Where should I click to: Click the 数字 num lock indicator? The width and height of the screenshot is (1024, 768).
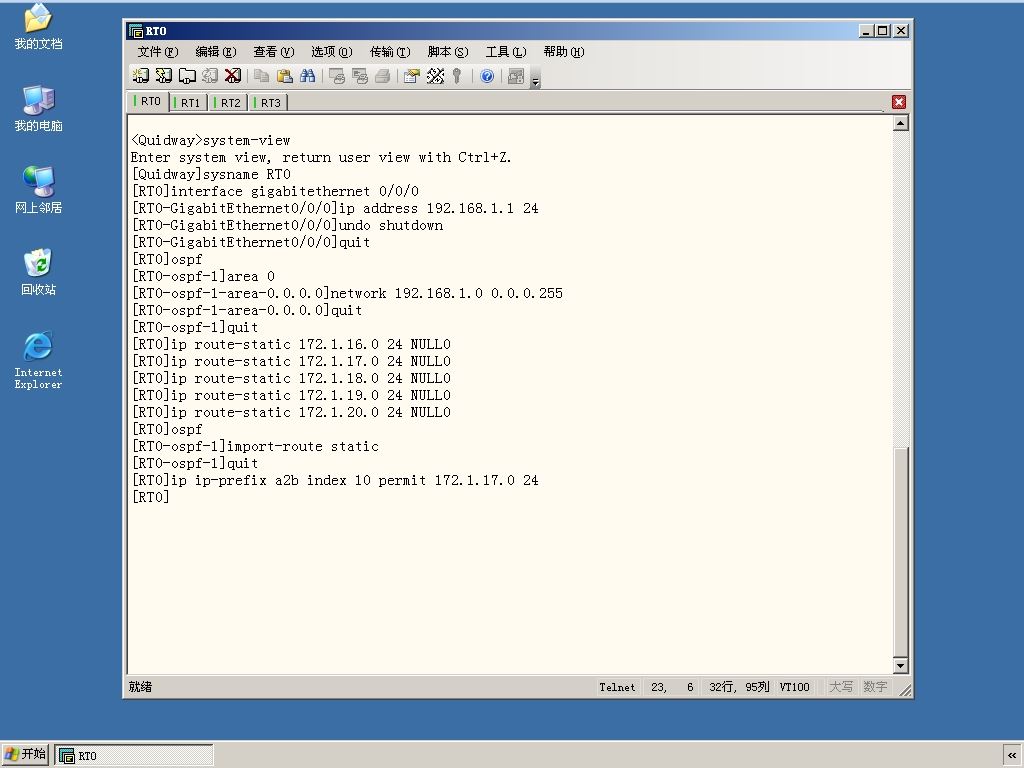pos(875,687)
